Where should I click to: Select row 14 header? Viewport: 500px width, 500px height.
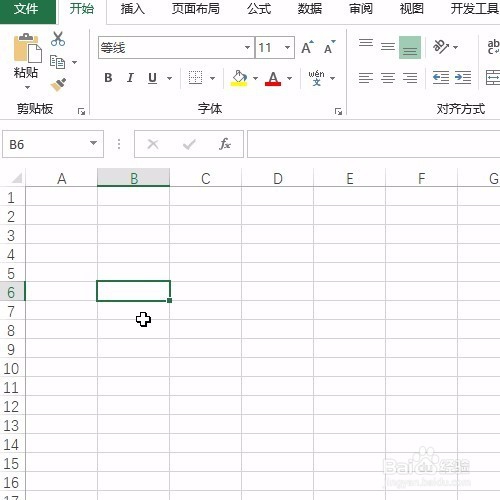tap(12, 444)
